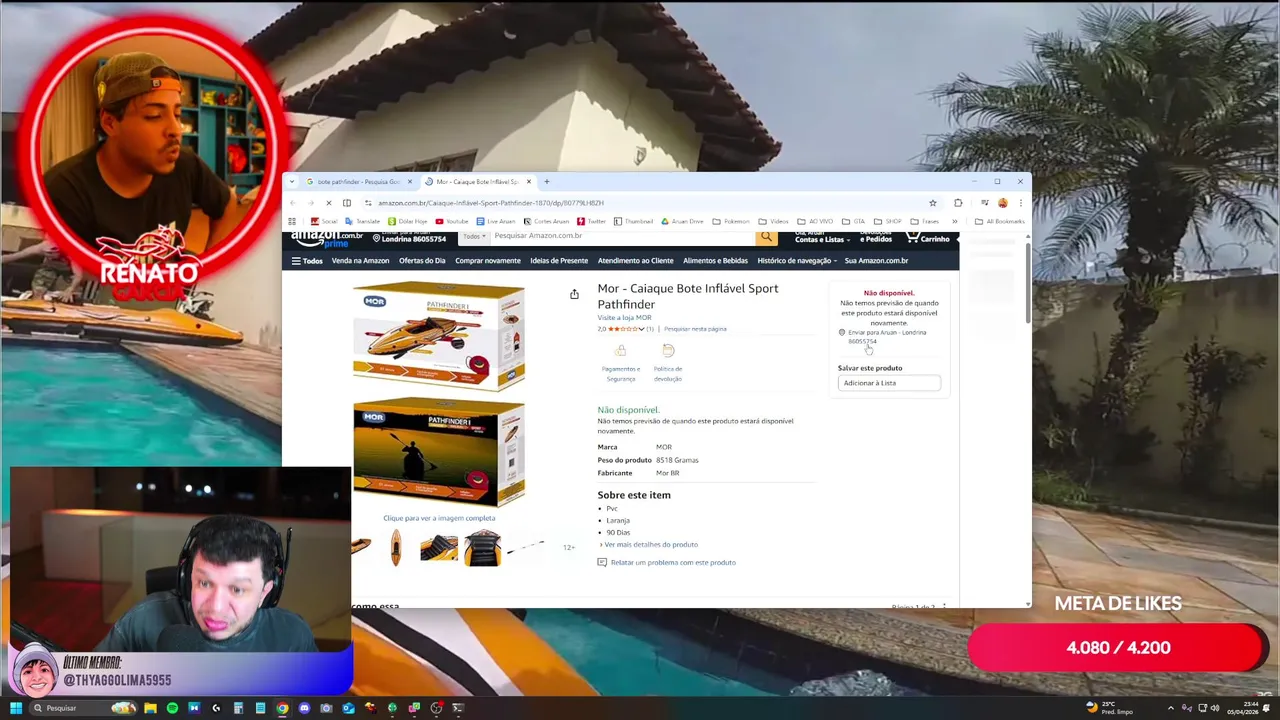Open the Sua Amazon.com.br link

[876, 261]
